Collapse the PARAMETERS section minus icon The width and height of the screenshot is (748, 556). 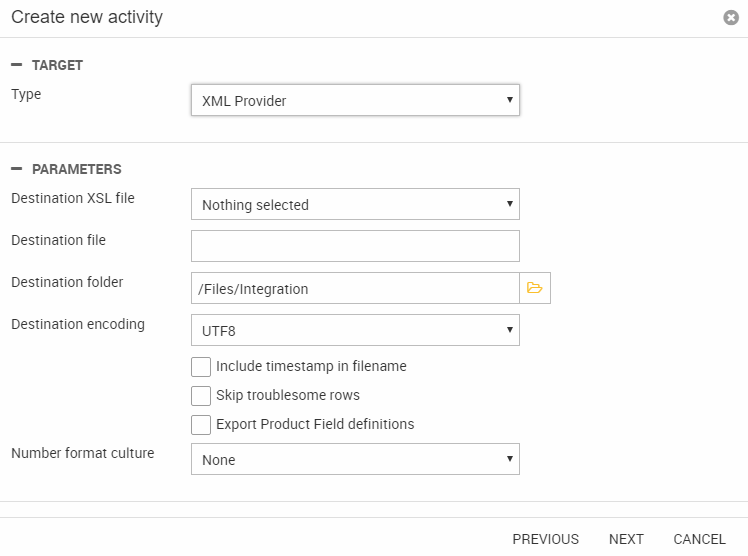point(16,169)
